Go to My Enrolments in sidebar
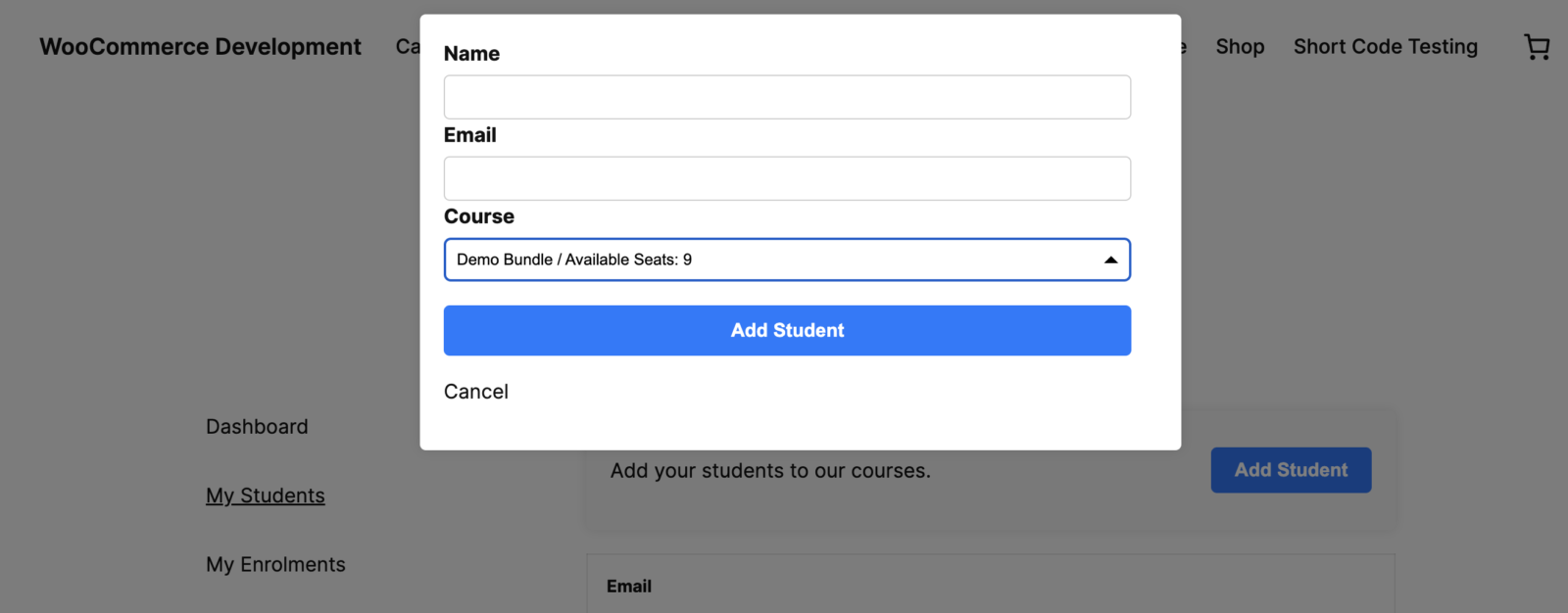 point(275,565)
